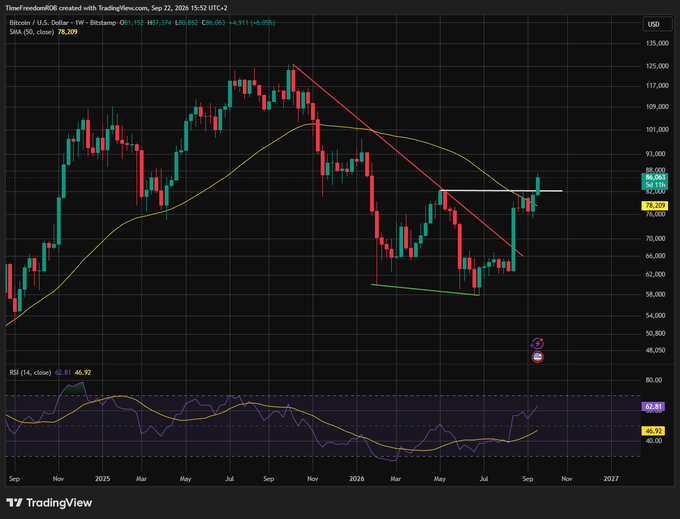Viewport: 680px width, 519px height.
Task: Click the 2027 time axis label
Action: tap(611, 479)
